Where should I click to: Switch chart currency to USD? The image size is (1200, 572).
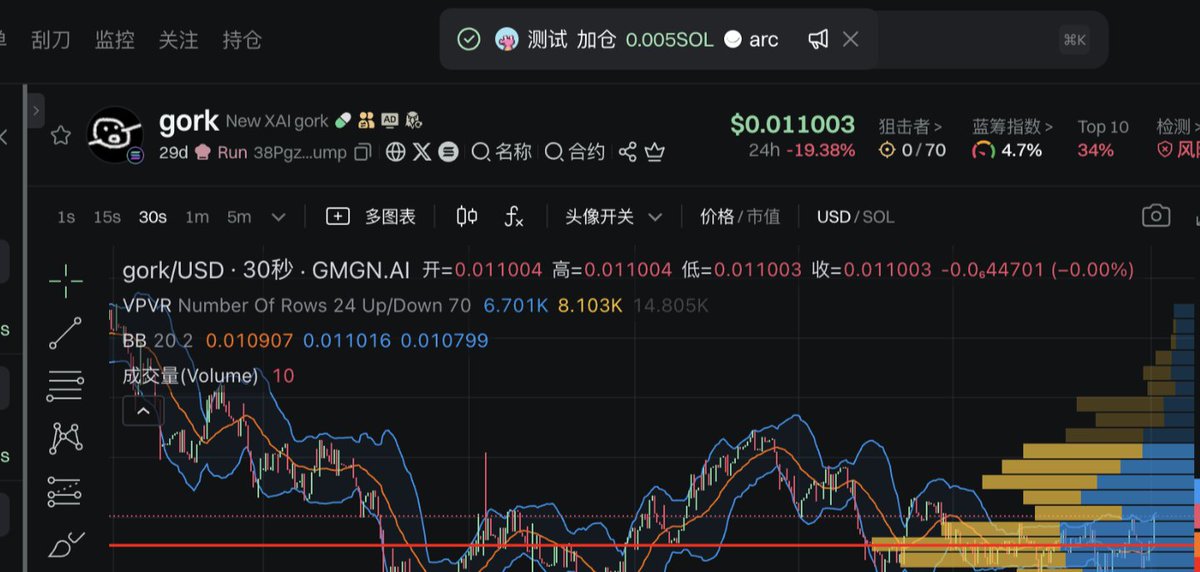(x=833, y=217)
